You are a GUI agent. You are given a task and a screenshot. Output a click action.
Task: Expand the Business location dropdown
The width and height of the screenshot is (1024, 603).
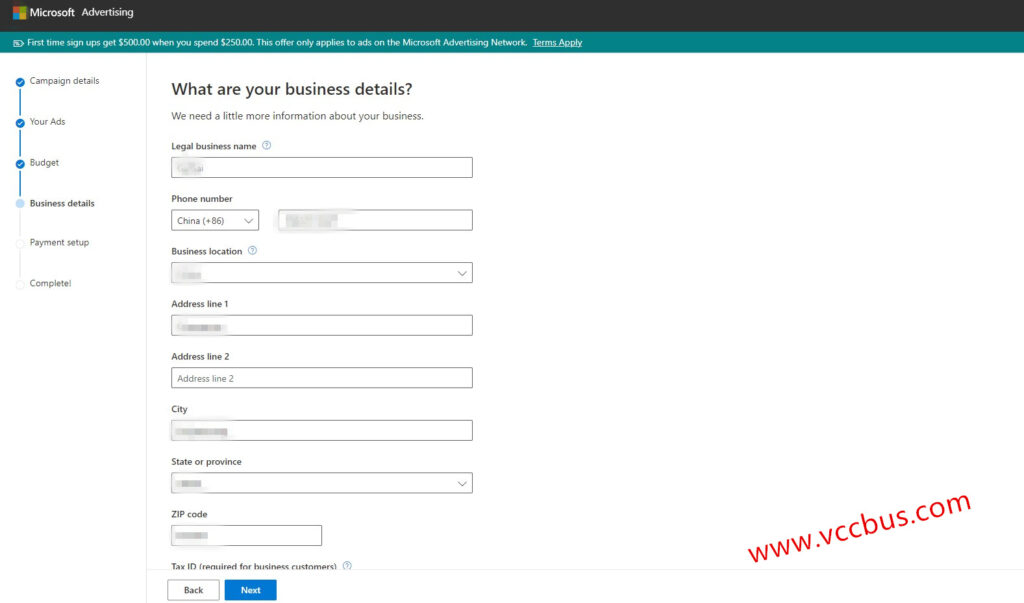click(321, 273)
